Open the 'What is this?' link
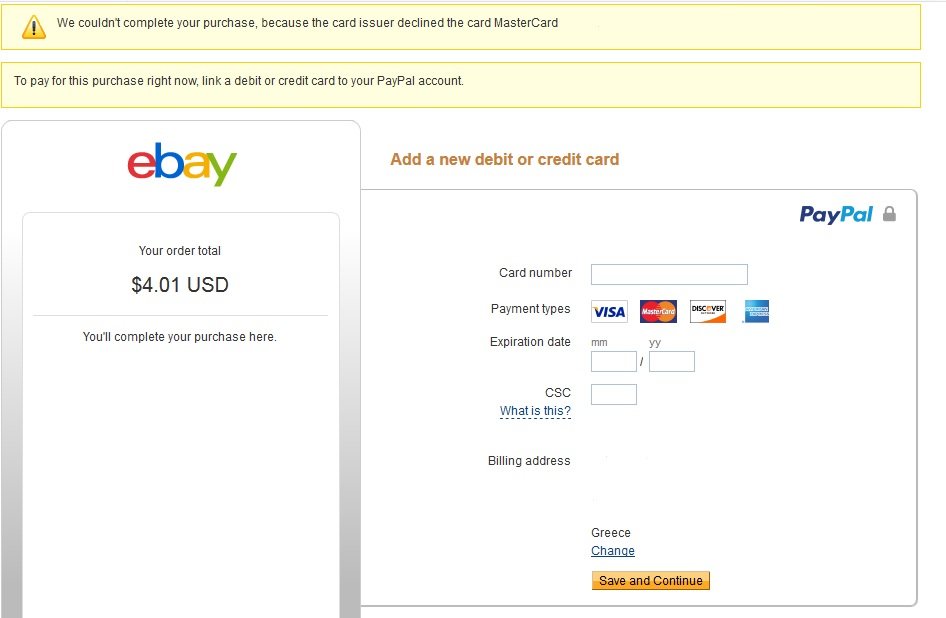Image resolution: width=946 pixels, height=618 pixels. click(535, 411)
